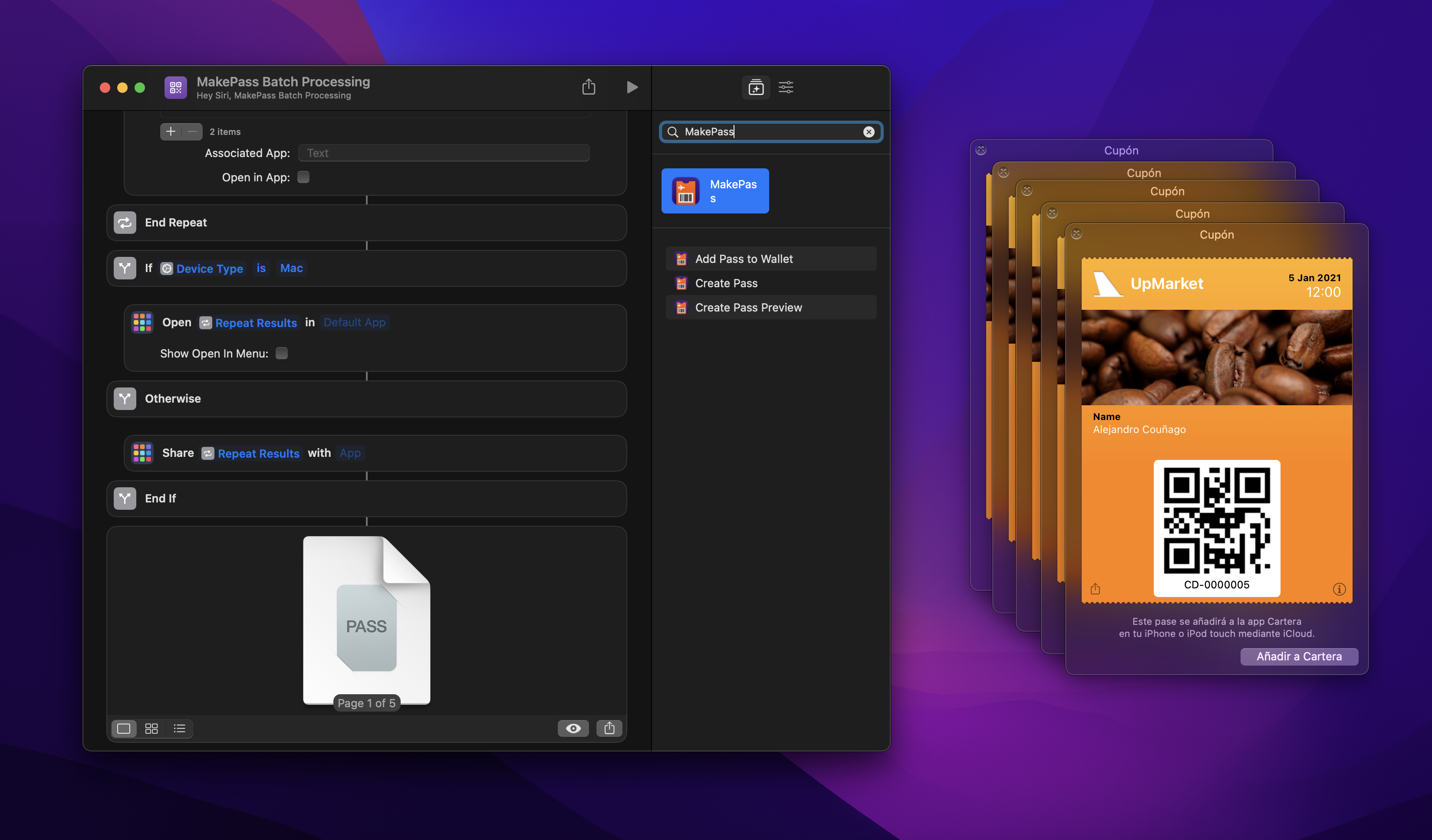Click the Create Pass Preview icon
1432x840 pixels.
(x=681, y=307)
